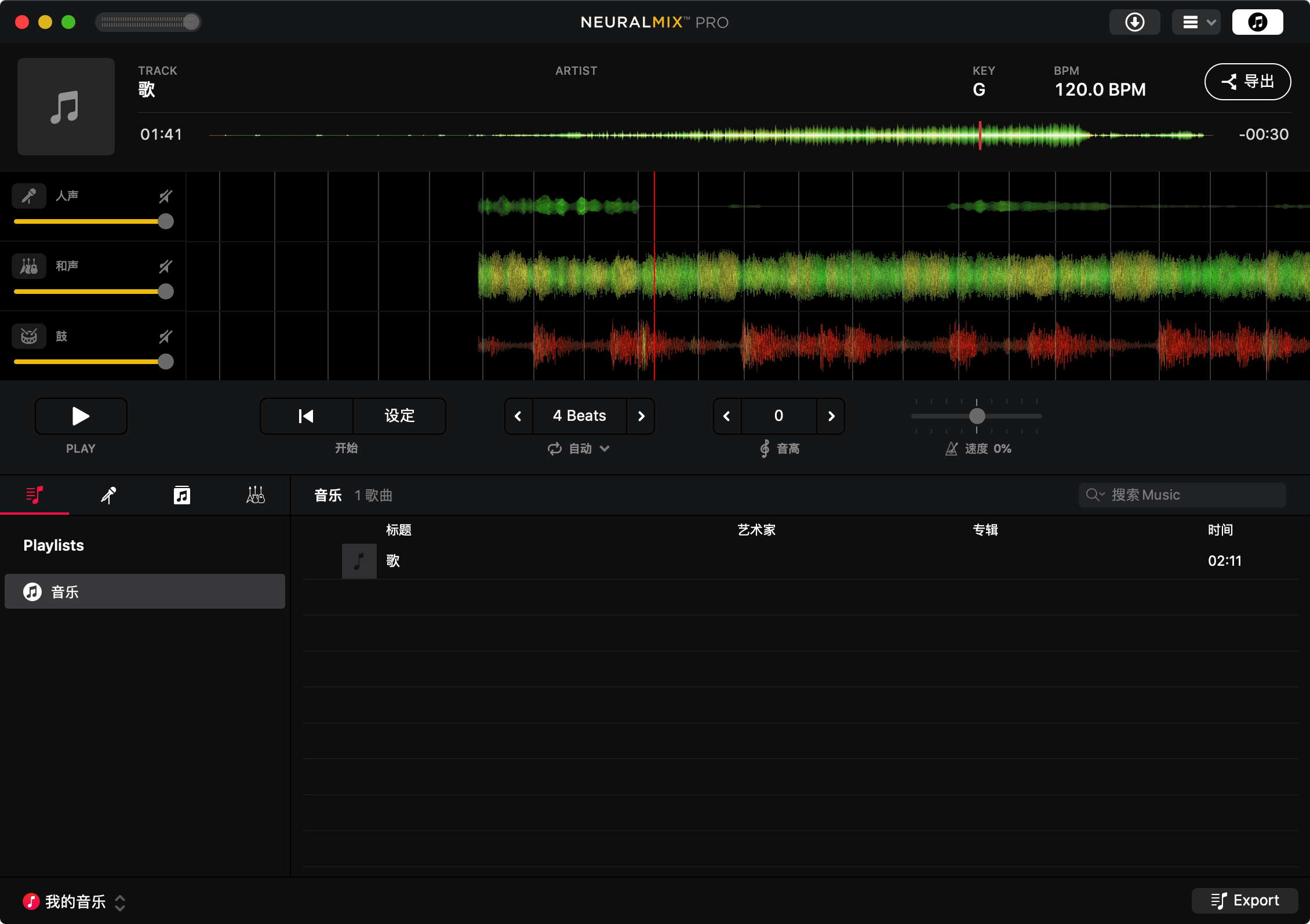The image size is (1310, 924).
Task: Select the 音乐 playlist in sidebar
Action: [145, 591]
